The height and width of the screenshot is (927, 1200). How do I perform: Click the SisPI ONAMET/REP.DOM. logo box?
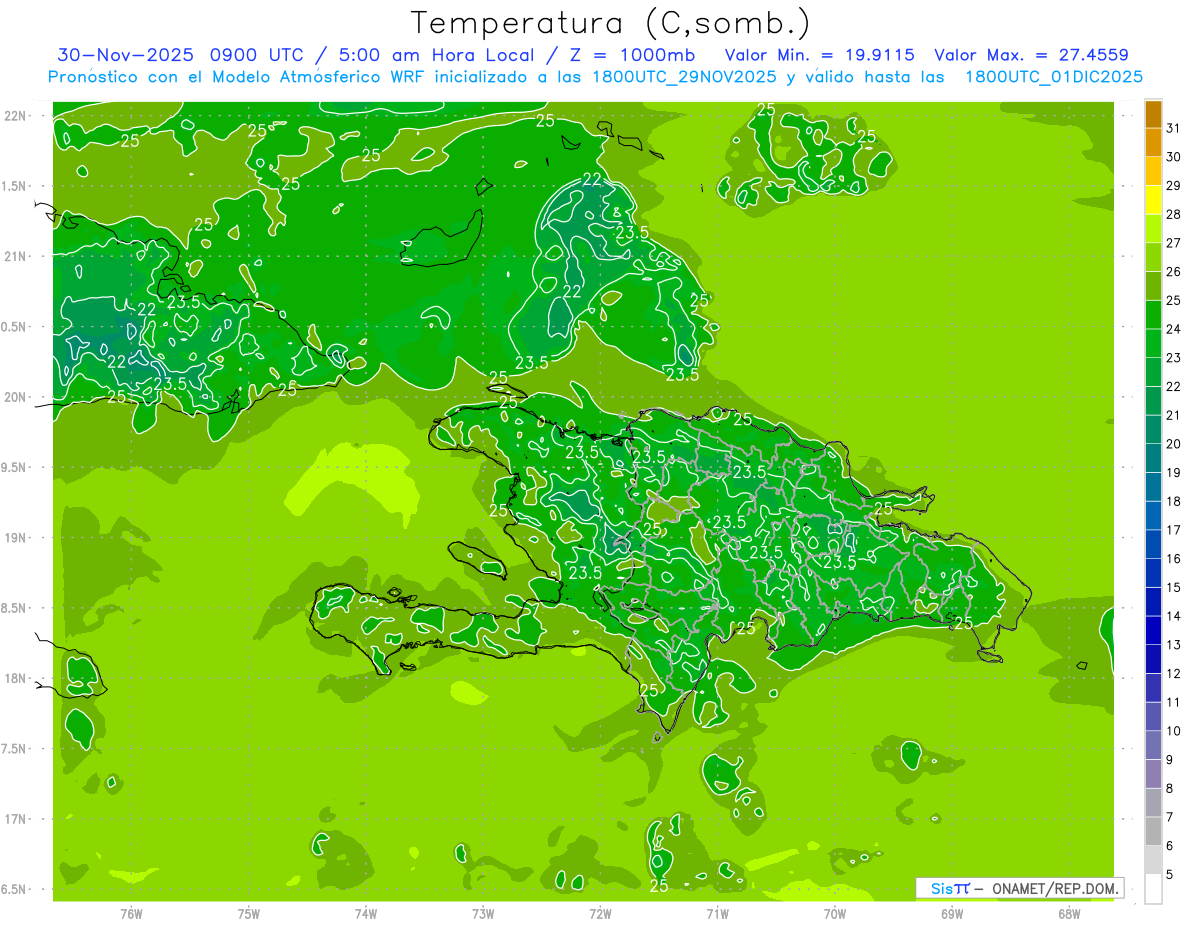1019,888
